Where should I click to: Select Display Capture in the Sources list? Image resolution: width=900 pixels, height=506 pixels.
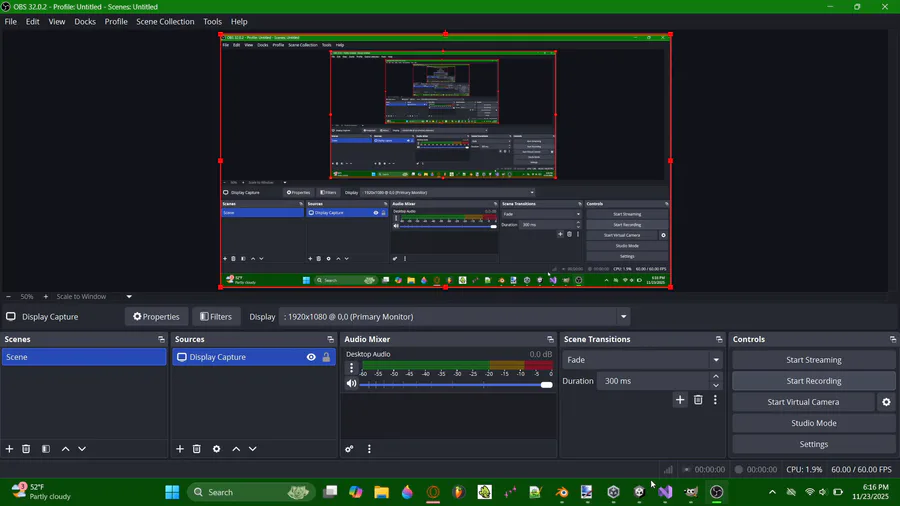tap(254, 357)
